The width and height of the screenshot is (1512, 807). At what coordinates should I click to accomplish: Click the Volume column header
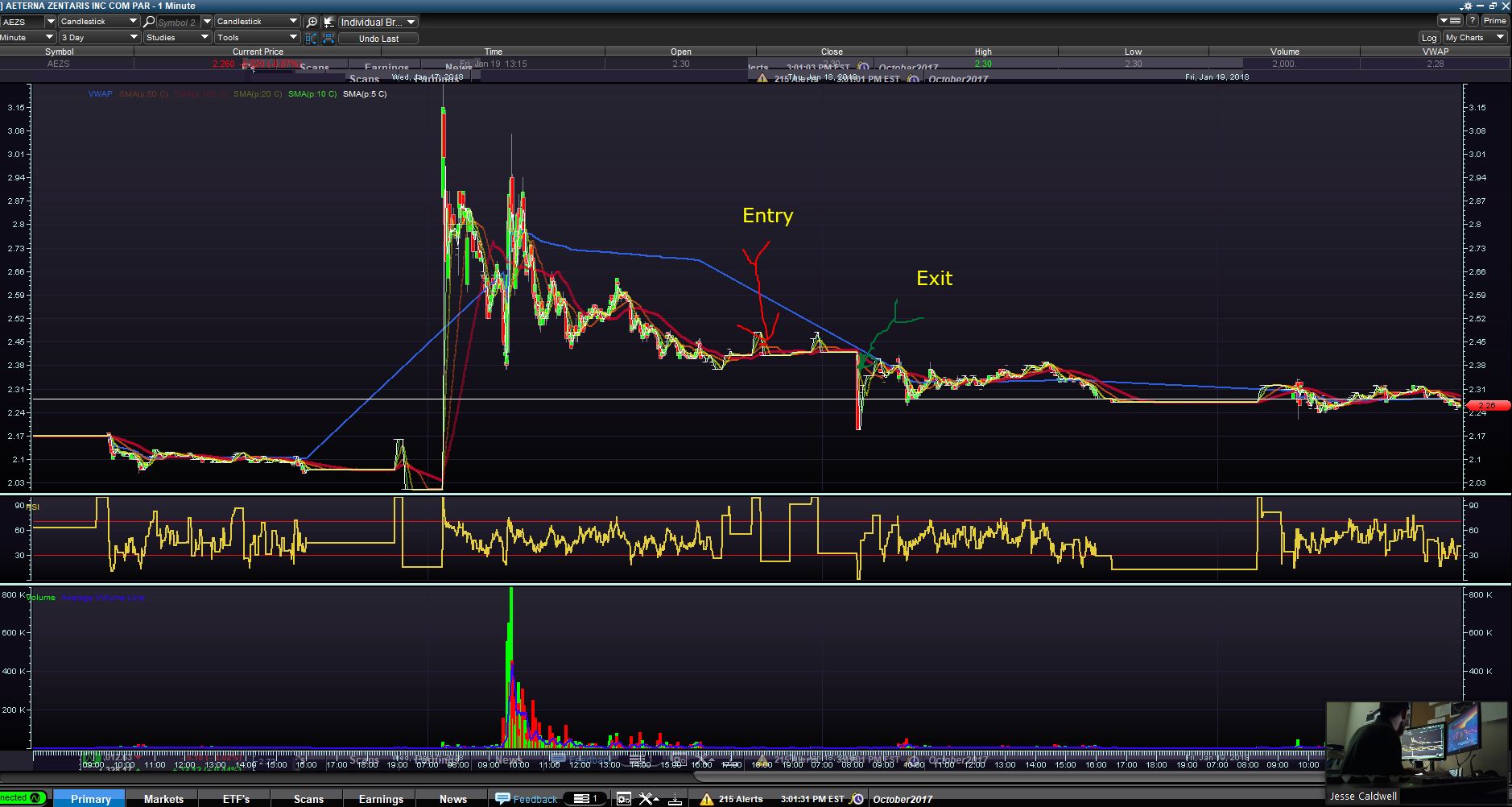click(x=1284, y=52)
